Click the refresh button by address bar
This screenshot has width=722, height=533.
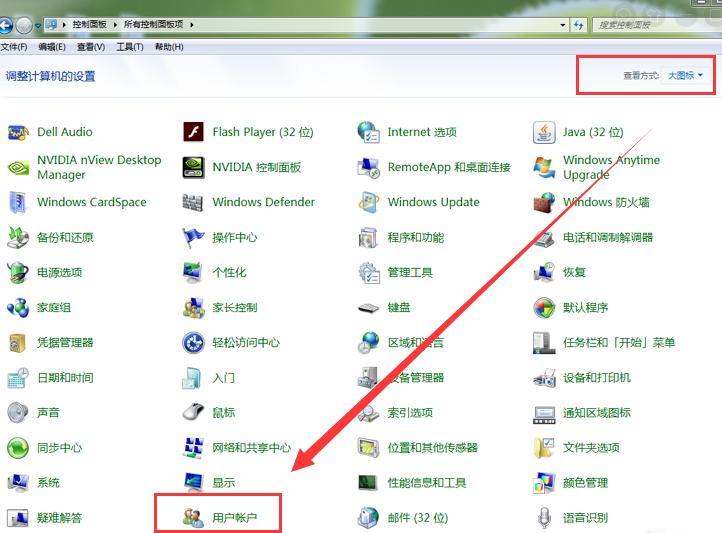(x=578, y=25)
